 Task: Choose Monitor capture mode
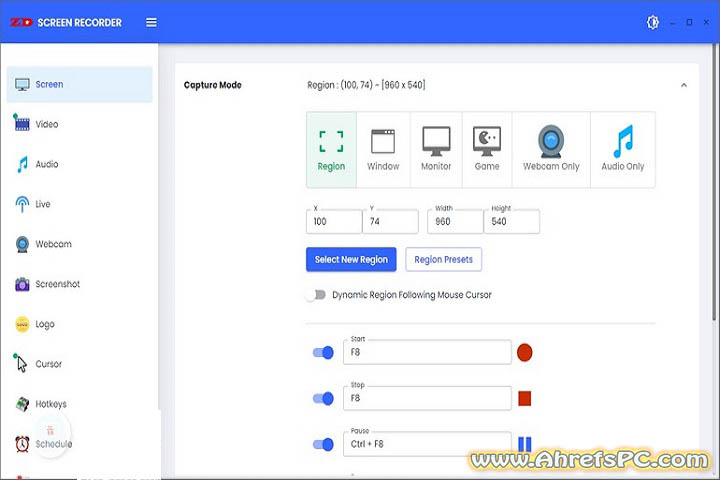coord(436,150)
